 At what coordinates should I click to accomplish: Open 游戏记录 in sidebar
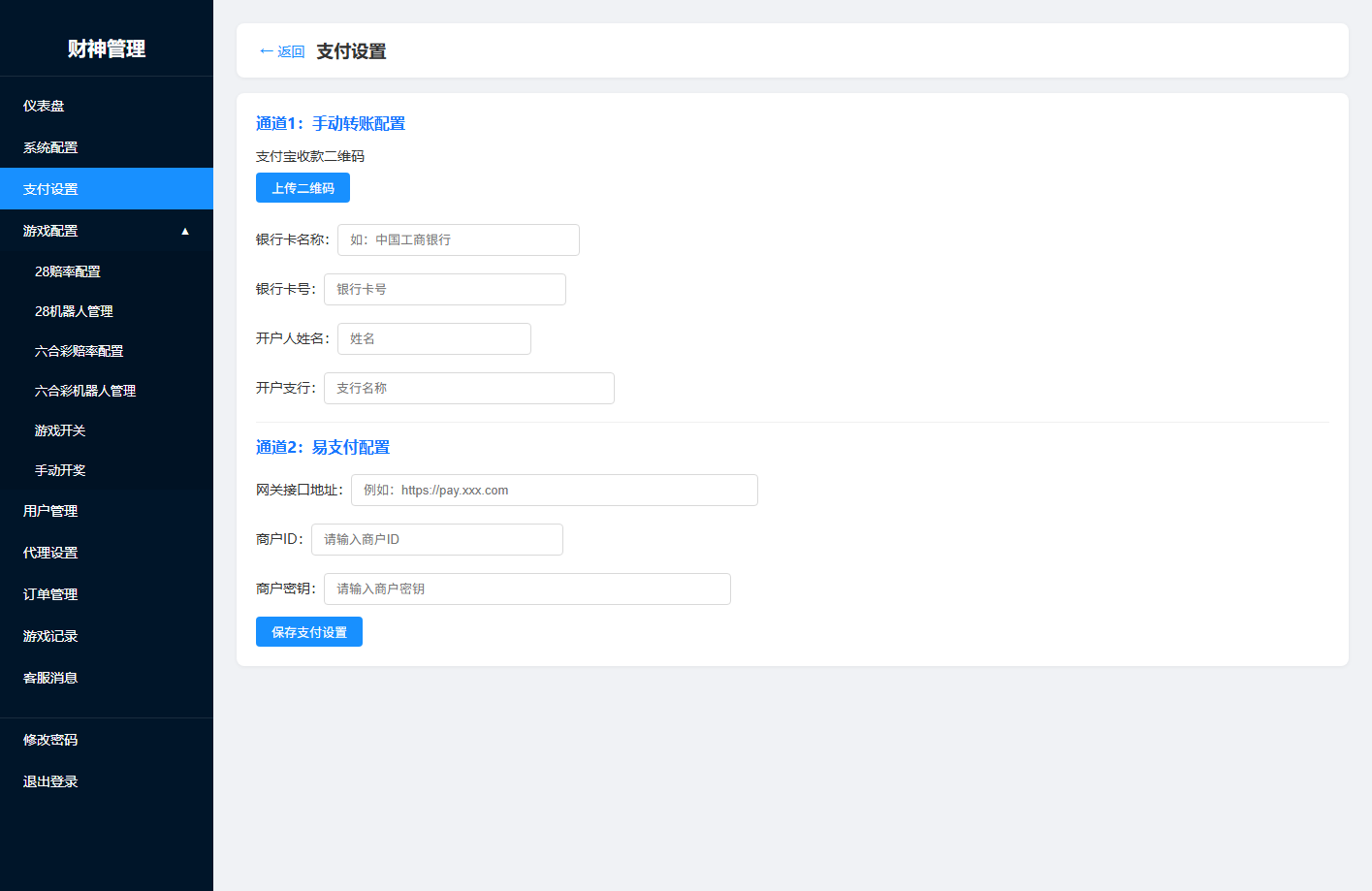[107, 636]
